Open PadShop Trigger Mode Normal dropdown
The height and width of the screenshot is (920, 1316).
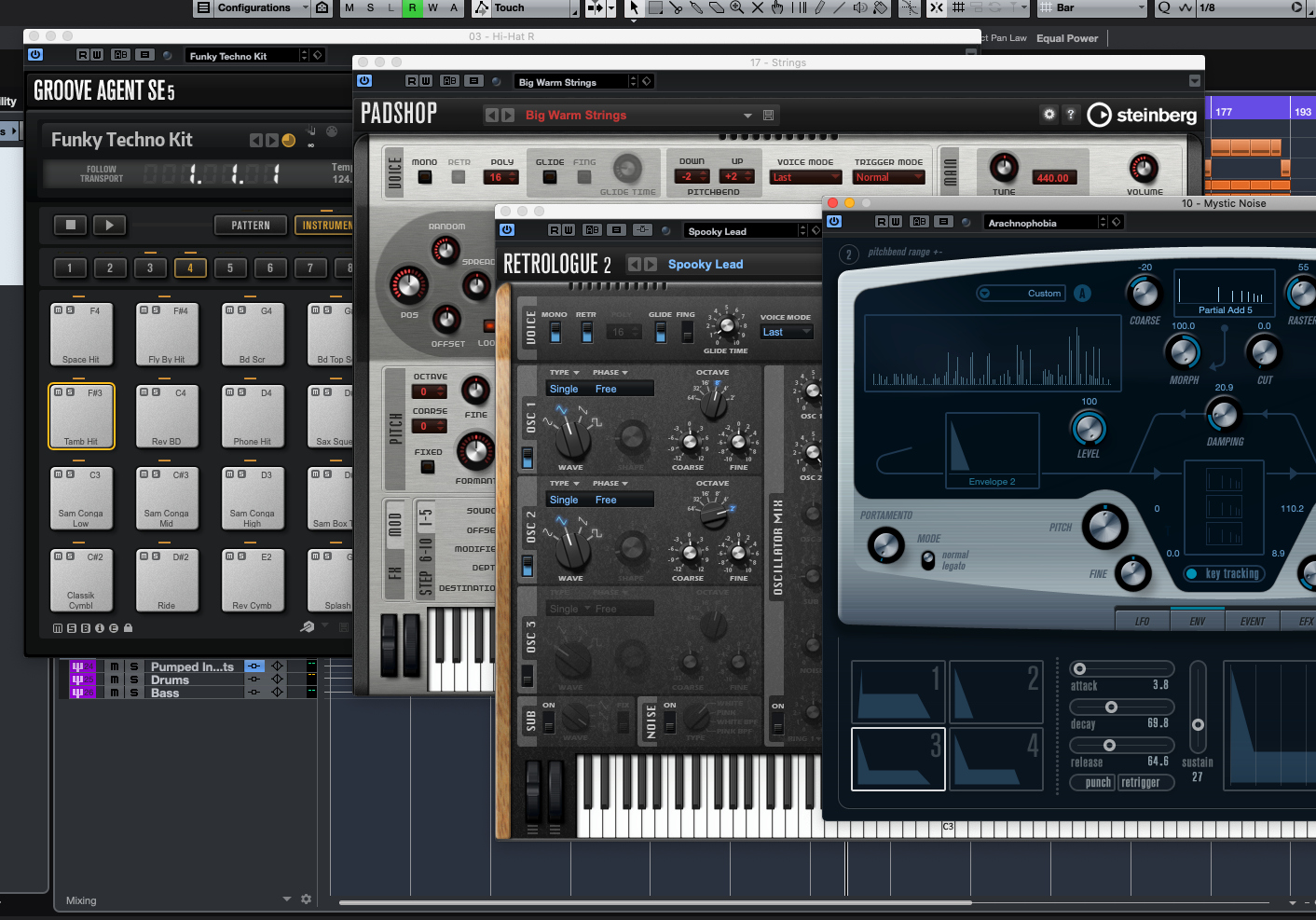(889, 177)
